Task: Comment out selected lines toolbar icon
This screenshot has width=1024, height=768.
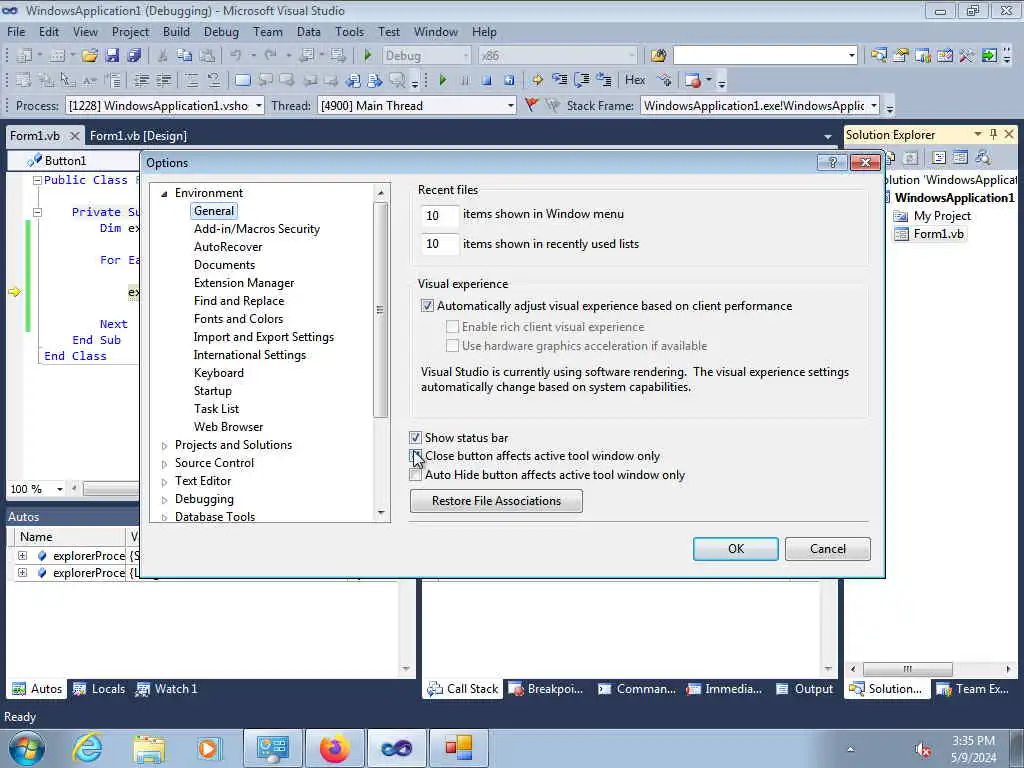Action: click(x=191, y=80)
